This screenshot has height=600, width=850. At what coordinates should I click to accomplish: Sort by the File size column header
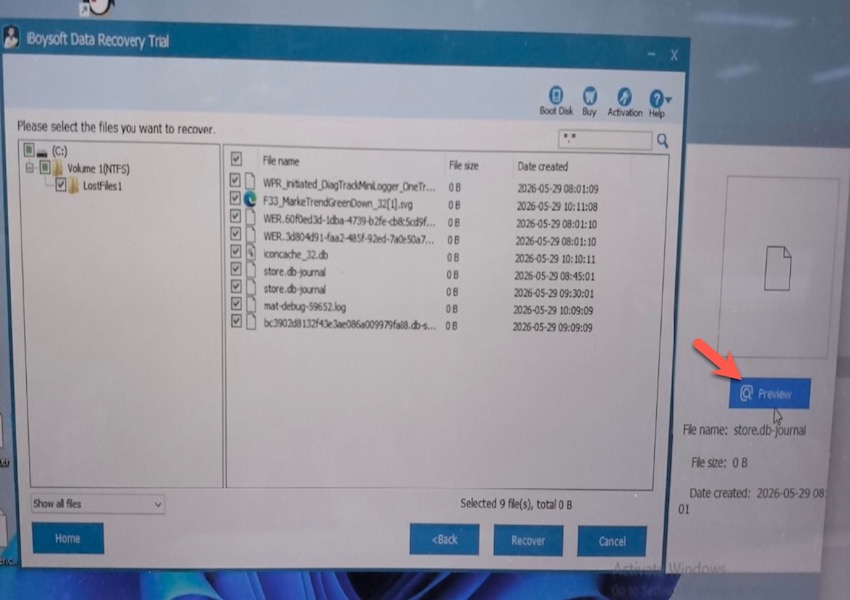pyautogui.click(x=463, y=165)
